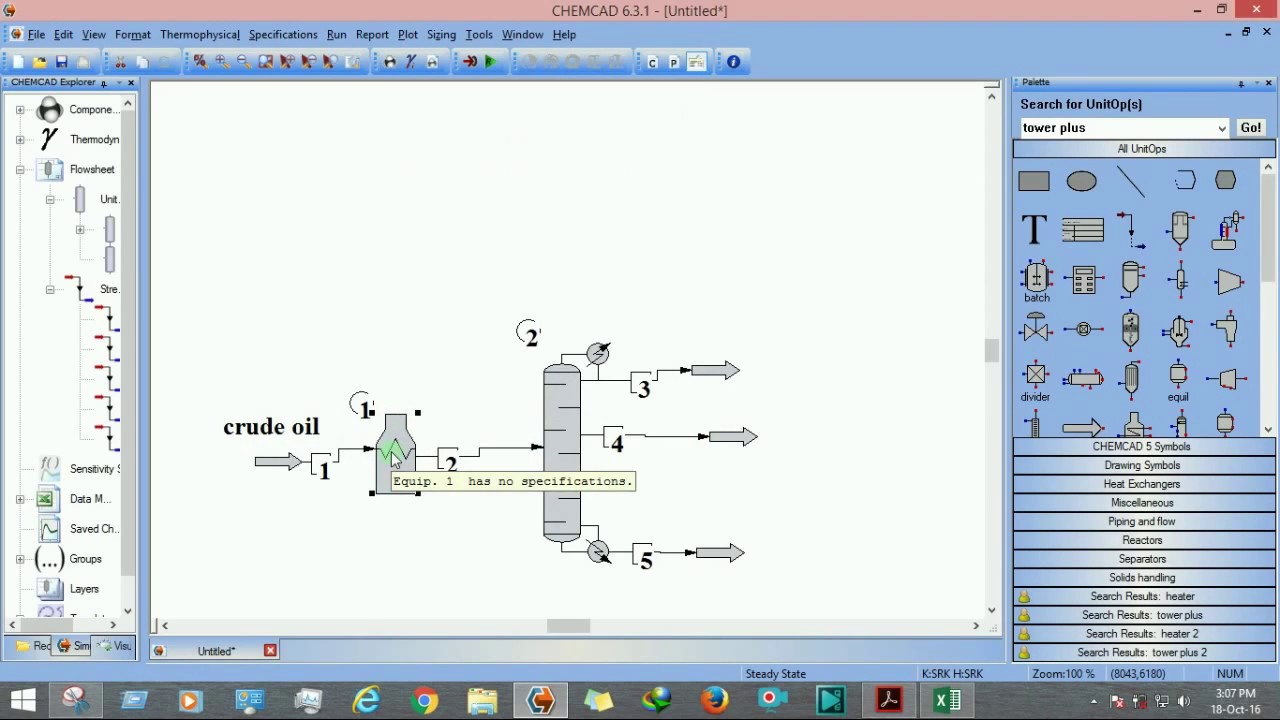Screen dimensions: 1280x720
Task: Open the Tools menu
Action: (x=479, y=34)
